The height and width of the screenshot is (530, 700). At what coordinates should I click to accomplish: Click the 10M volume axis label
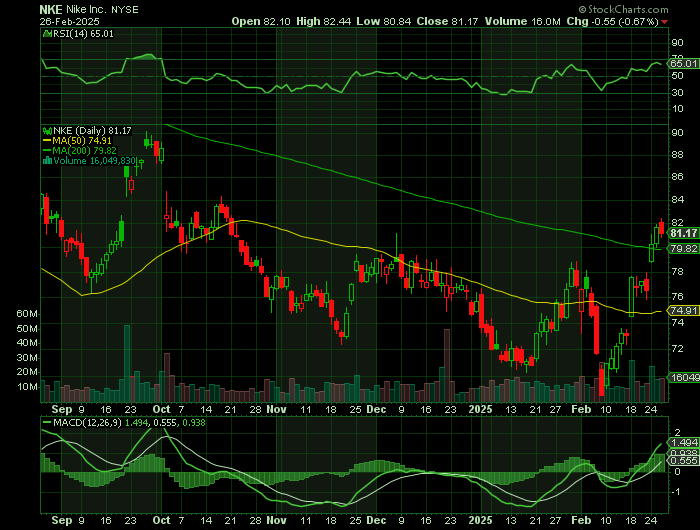pos(27,387)
